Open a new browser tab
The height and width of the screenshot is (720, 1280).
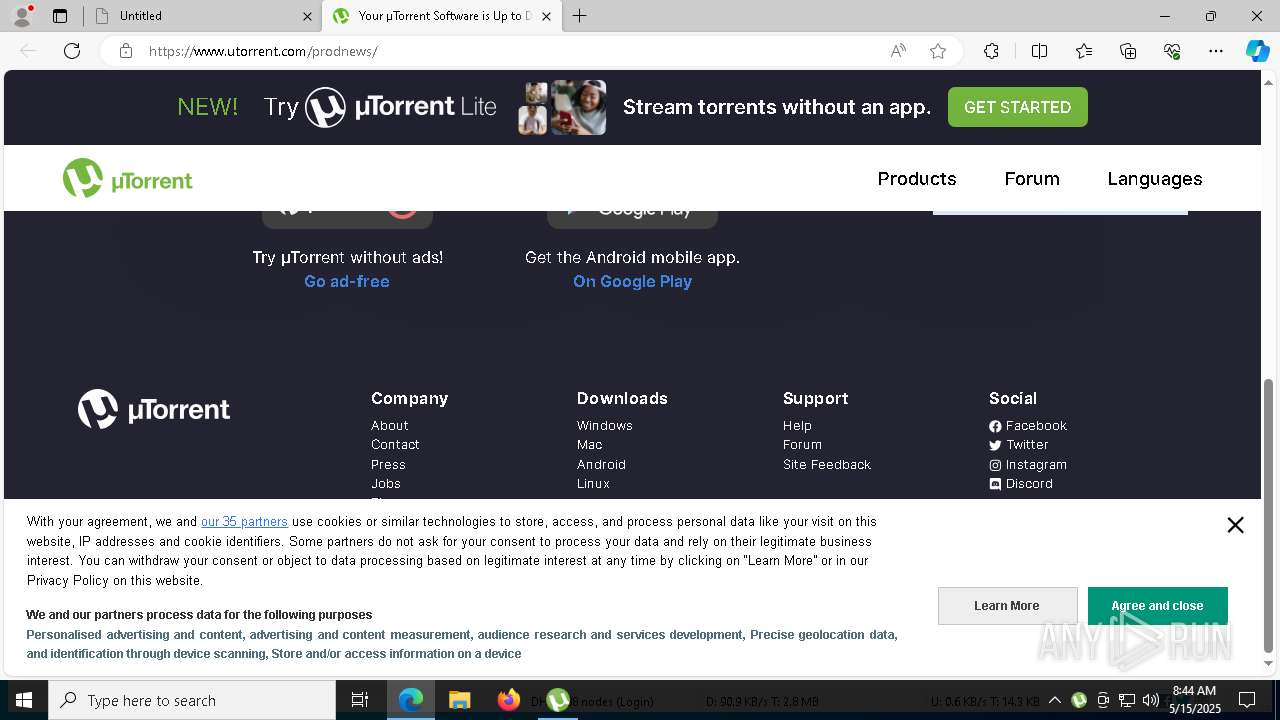click(580, 16)
